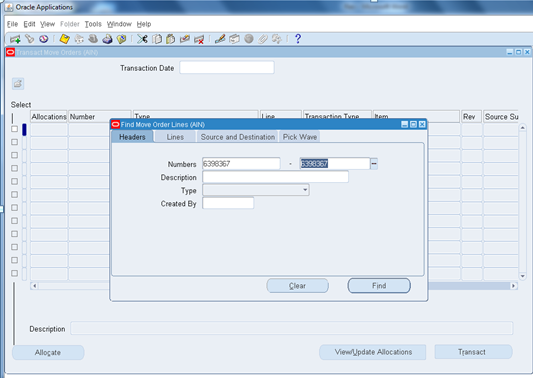The height and width of the screenshot is (378, 533).
Task: Click the Source Su column header
Action: pyautogui.click(x=501, y=117)
